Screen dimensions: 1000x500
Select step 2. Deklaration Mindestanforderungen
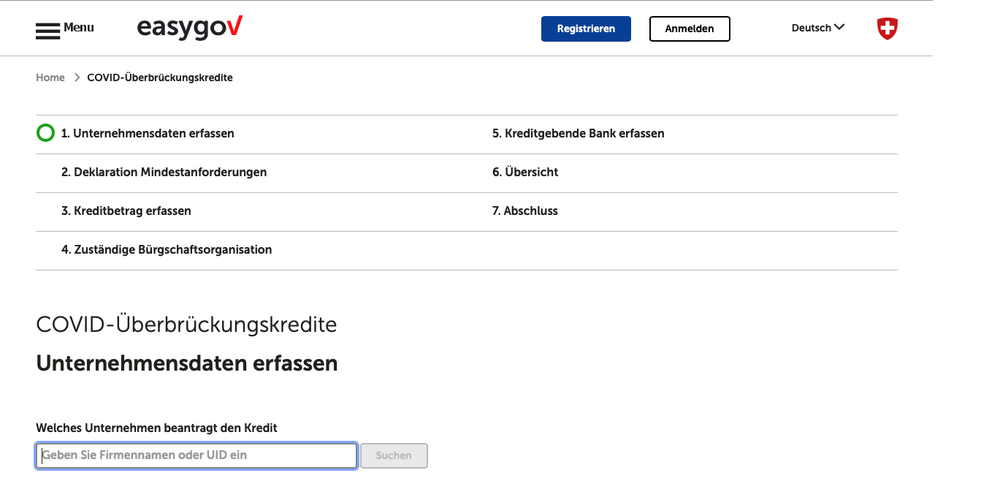164,172
